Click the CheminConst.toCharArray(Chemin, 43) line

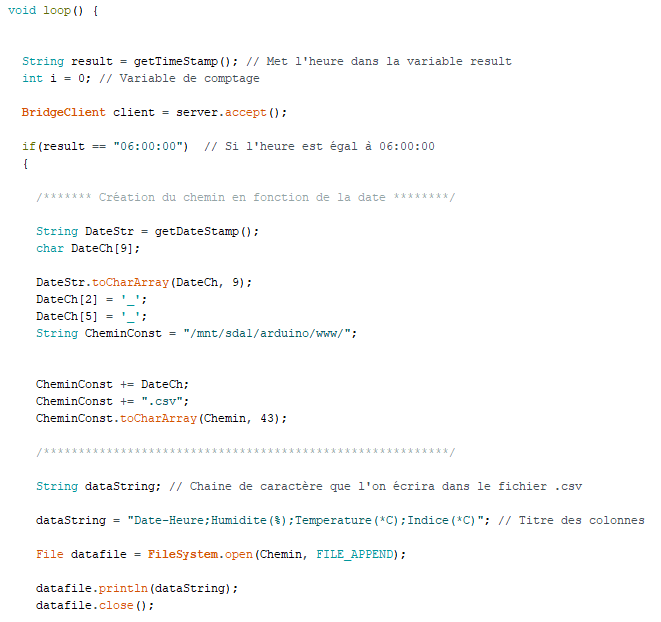point(158,418)
